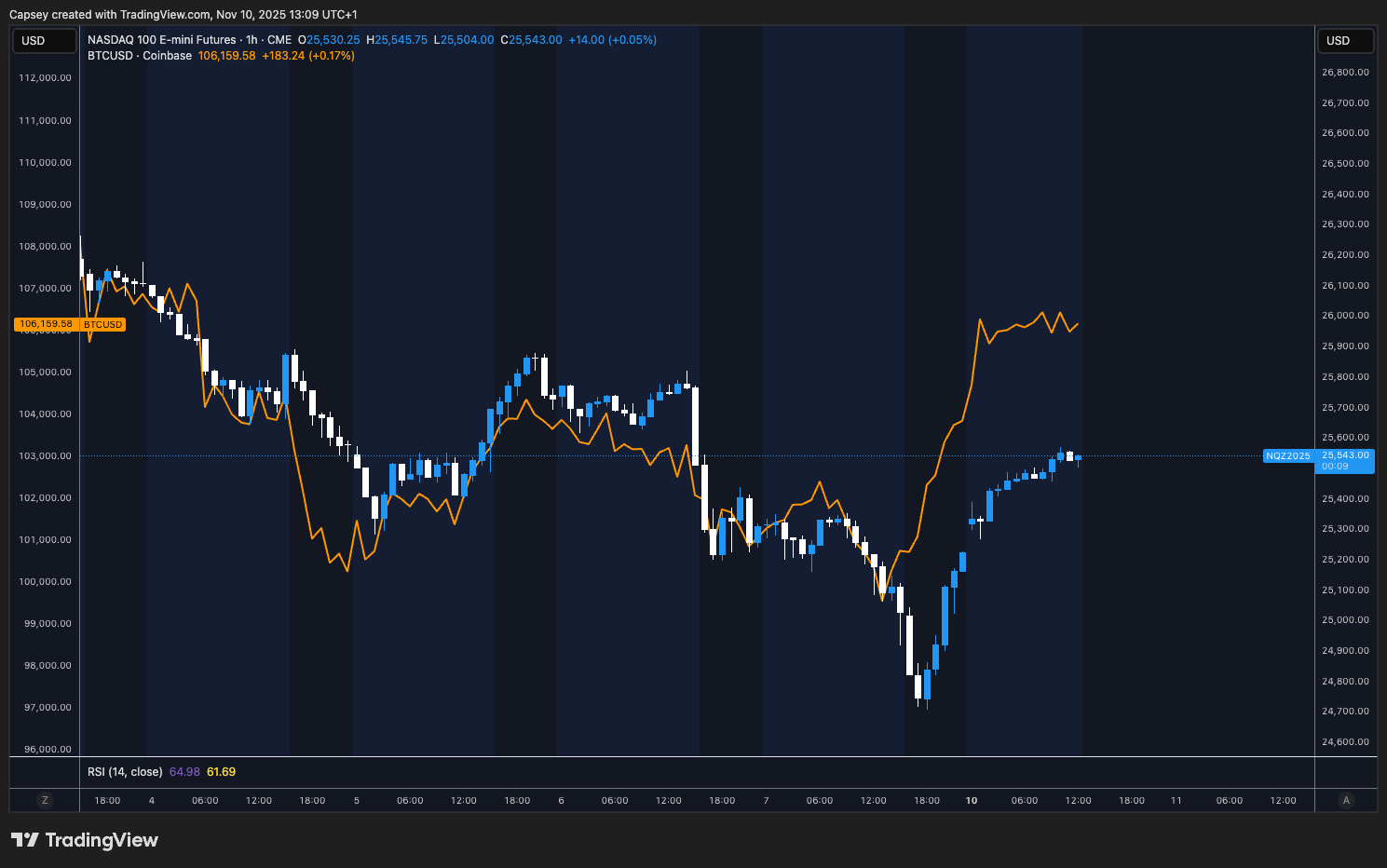The image size is (1387, 868).
Task: Click the close price 25,543.00 in the legend
Action: 532,40
